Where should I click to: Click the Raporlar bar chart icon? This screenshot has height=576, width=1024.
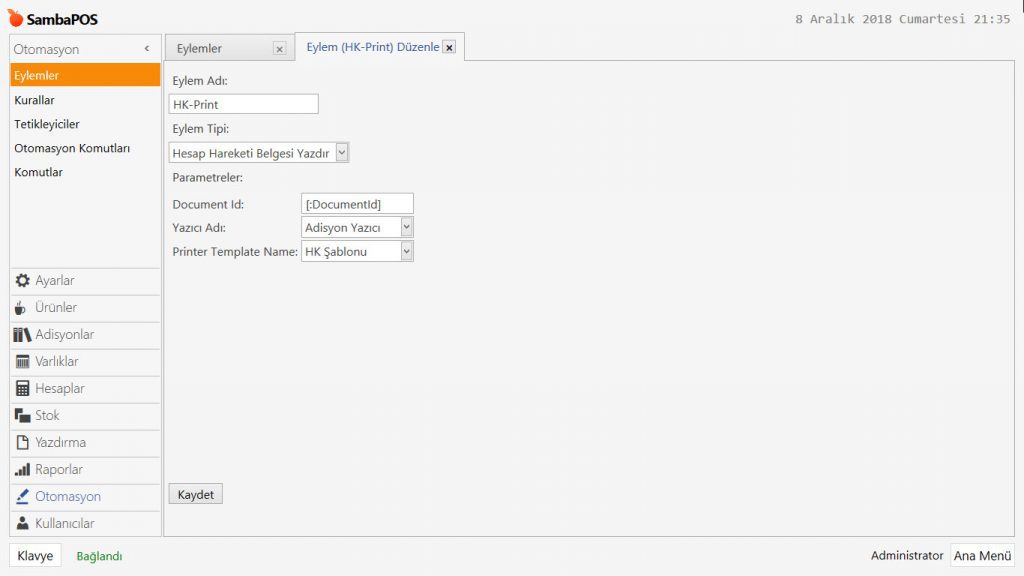point(22,470)
